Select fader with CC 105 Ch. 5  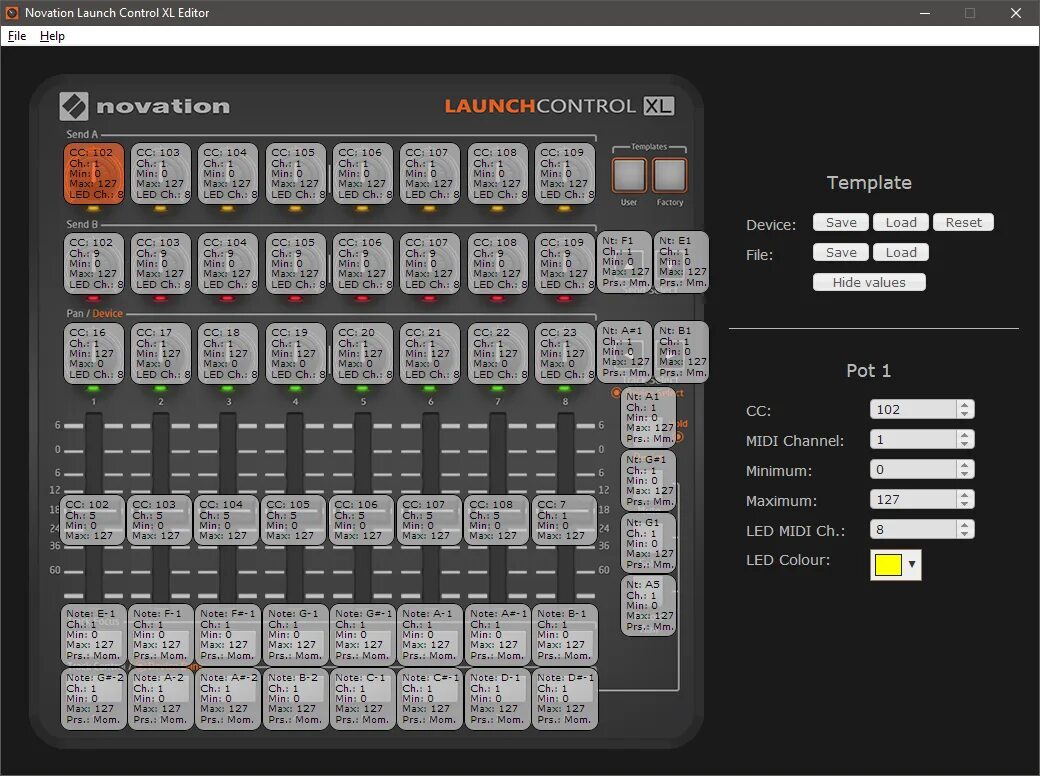[294, 520]
